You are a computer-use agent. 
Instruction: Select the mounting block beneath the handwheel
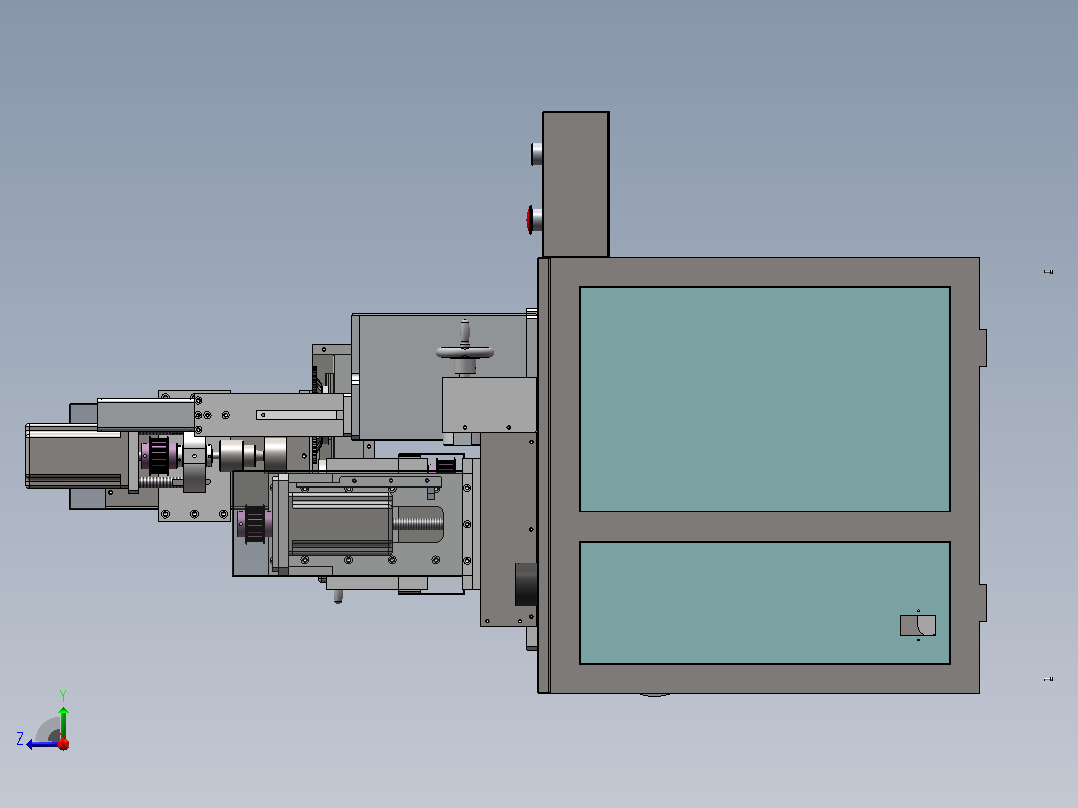(x=489, y=404)
